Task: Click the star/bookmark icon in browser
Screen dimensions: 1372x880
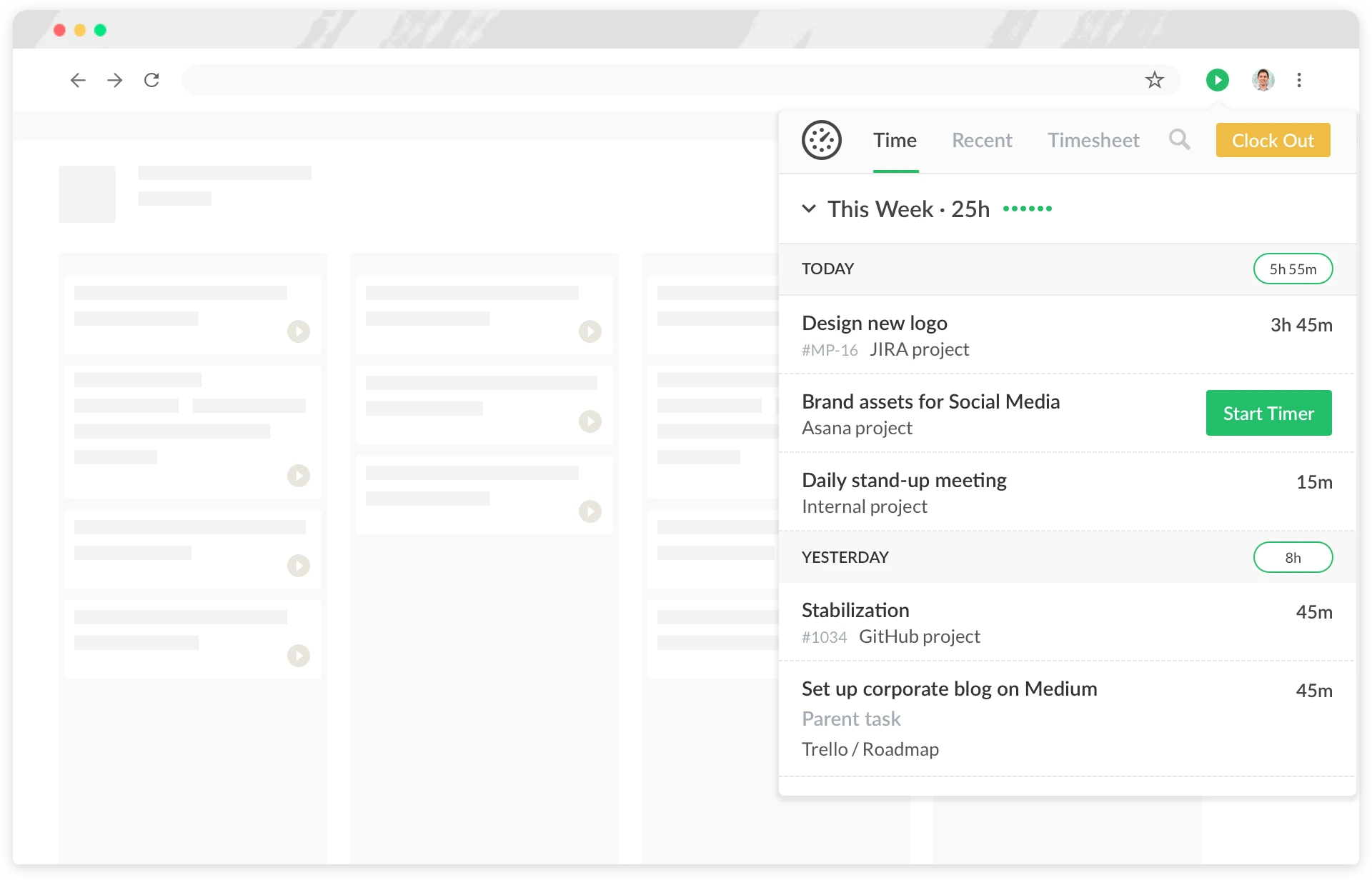Action: coord(1155,79)
